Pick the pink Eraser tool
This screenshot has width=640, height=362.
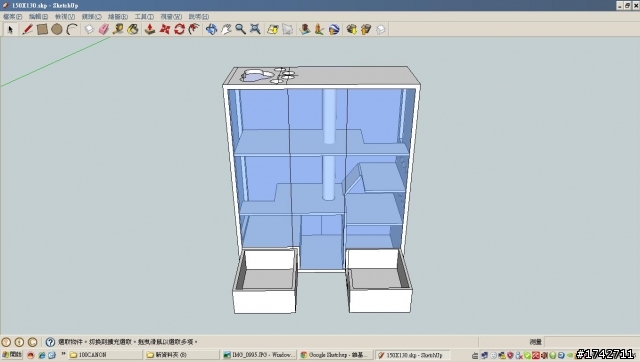click(104, 29)
